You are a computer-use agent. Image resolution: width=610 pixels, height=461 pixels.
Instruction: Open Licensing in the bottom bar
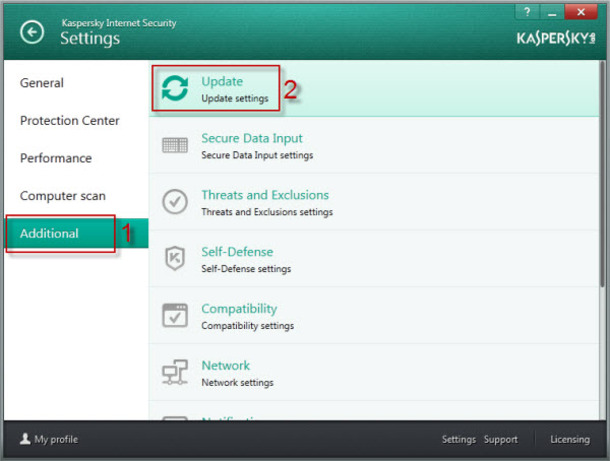(x=570, y=439)
